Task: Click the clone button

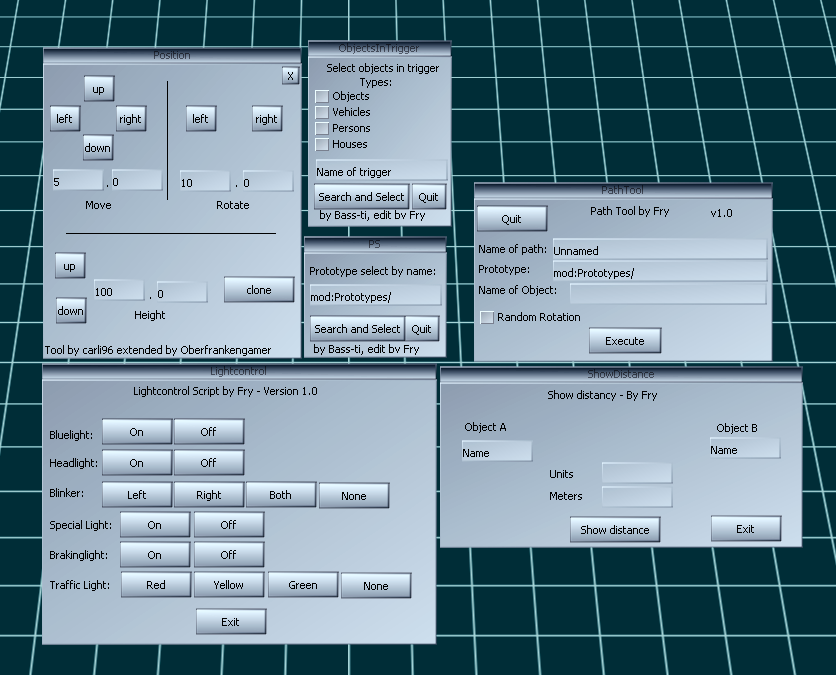Action: pyautogui.click(x=259, y=290)
